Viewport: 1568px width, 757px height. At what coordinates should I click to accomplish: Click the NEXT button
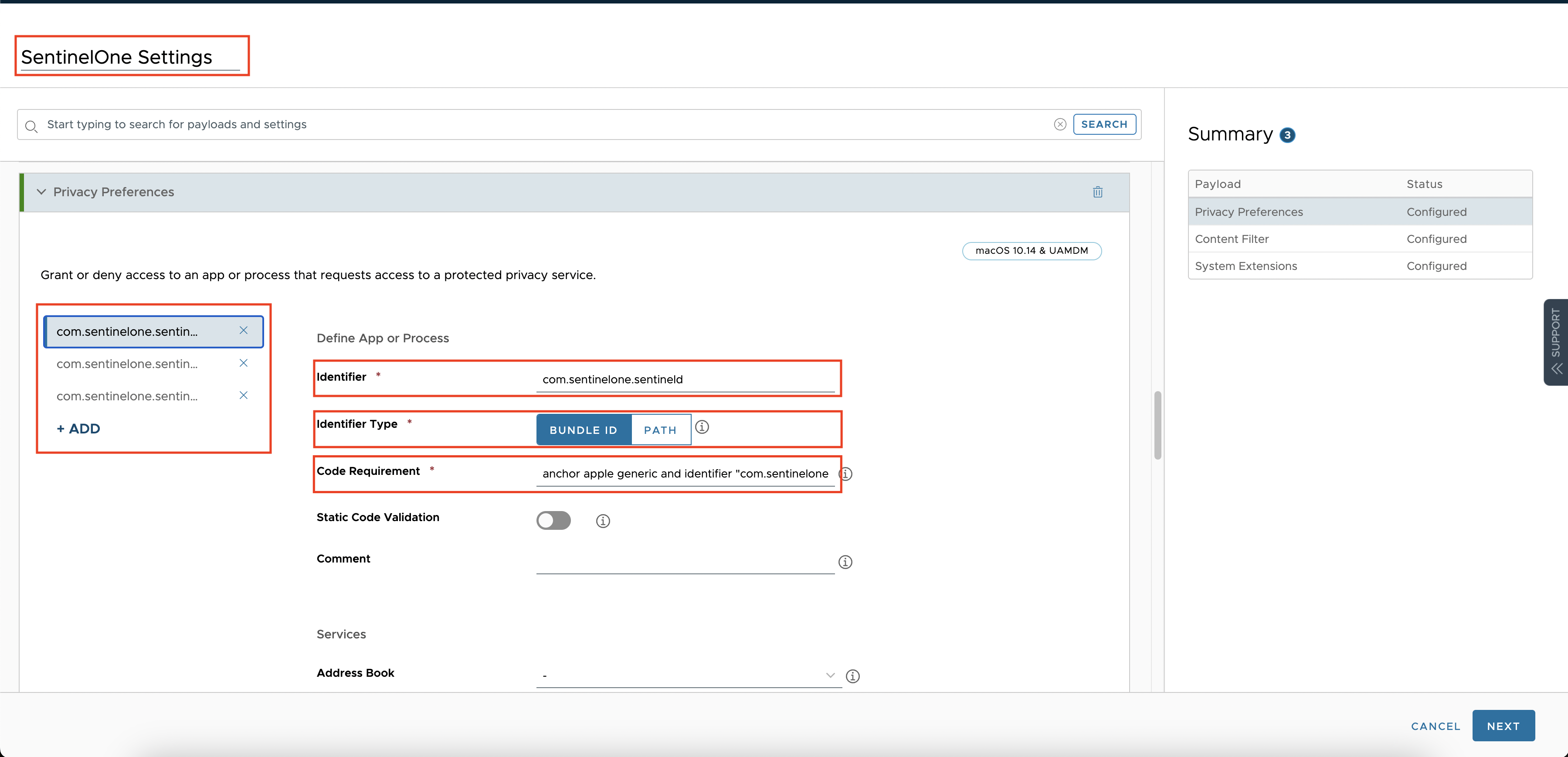click(x=1503, y=726)
